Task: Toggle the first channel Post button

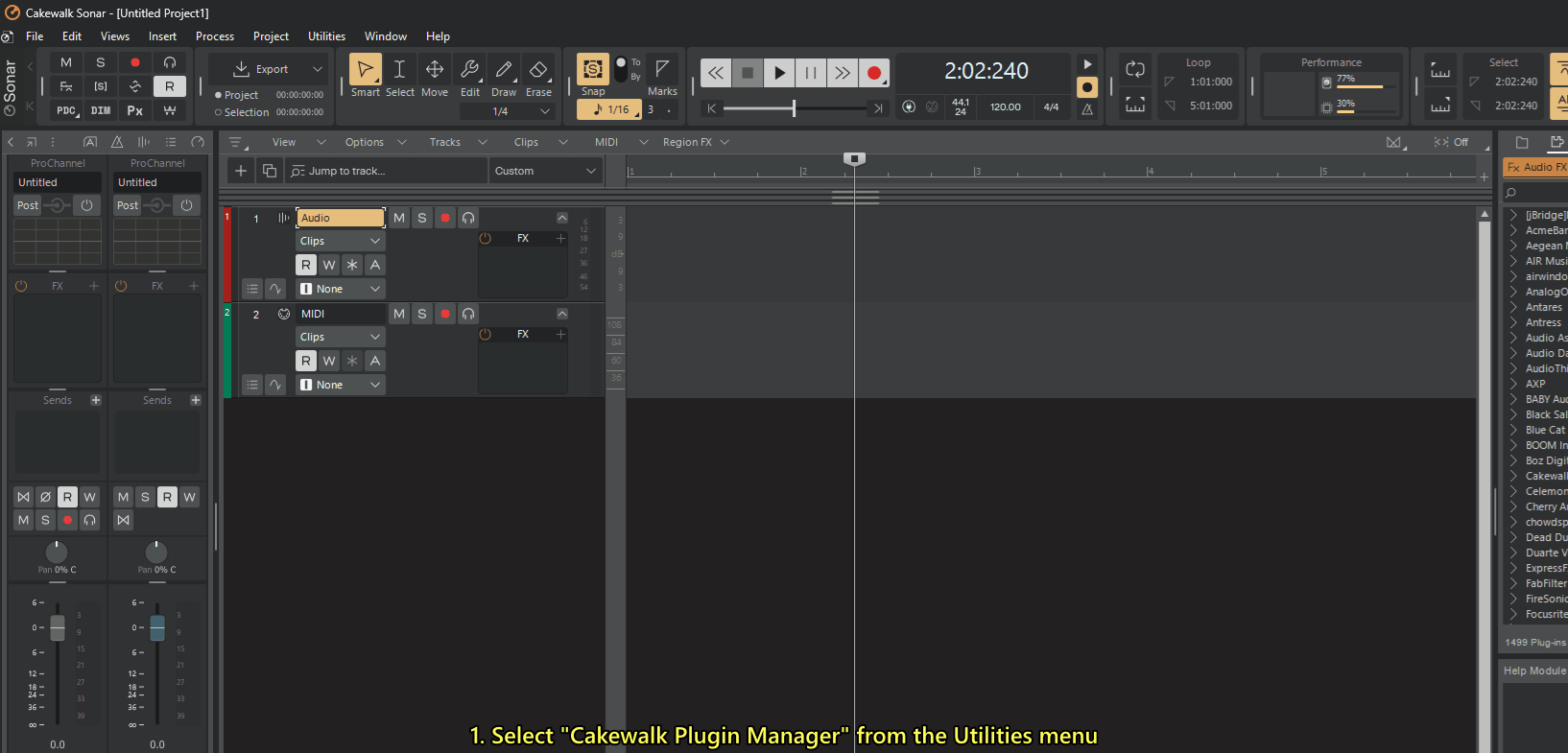Action: (28, 205)
